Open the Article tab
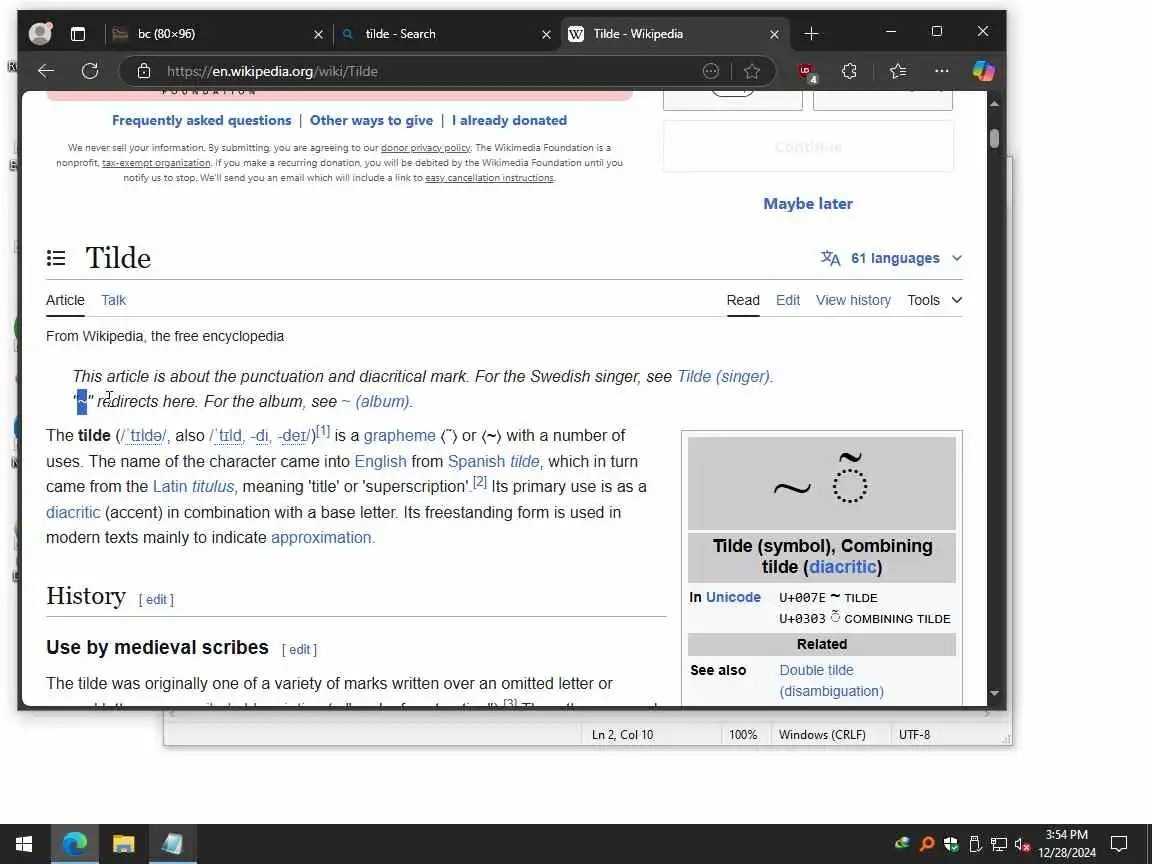Image resolution: width=1152 pixels, height=864 pixels. pos(65,300)
